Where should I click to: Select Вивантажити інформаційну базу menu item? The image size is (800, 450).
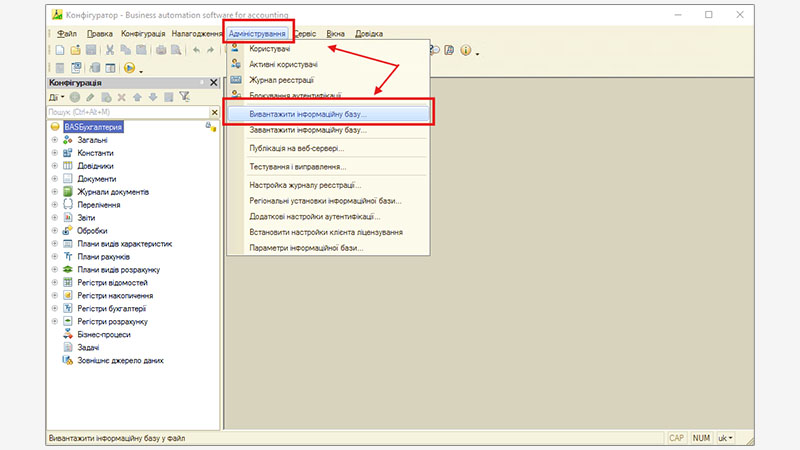(x=308, y=114)
